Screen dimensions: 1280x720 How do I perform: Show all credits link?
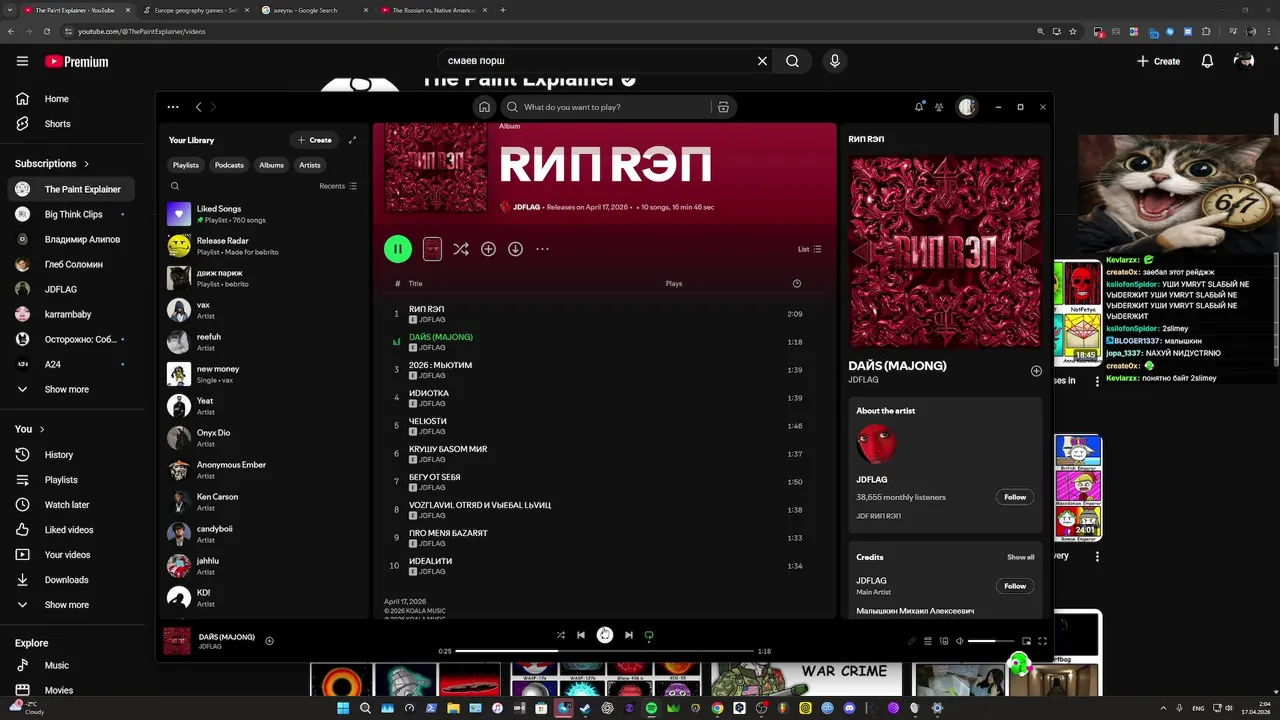pyautogui.click(x=1020, y=557)
